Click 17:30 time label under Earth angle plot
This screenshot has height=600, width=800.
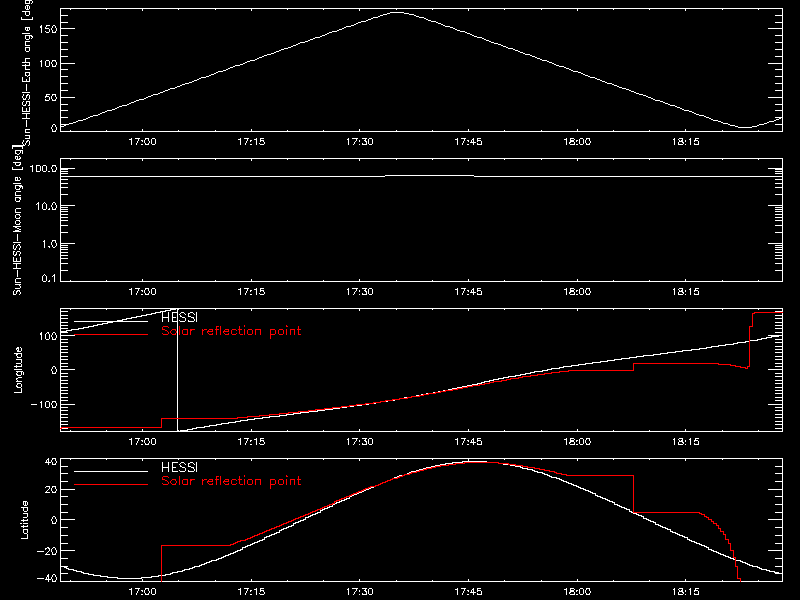coord(360,142)
